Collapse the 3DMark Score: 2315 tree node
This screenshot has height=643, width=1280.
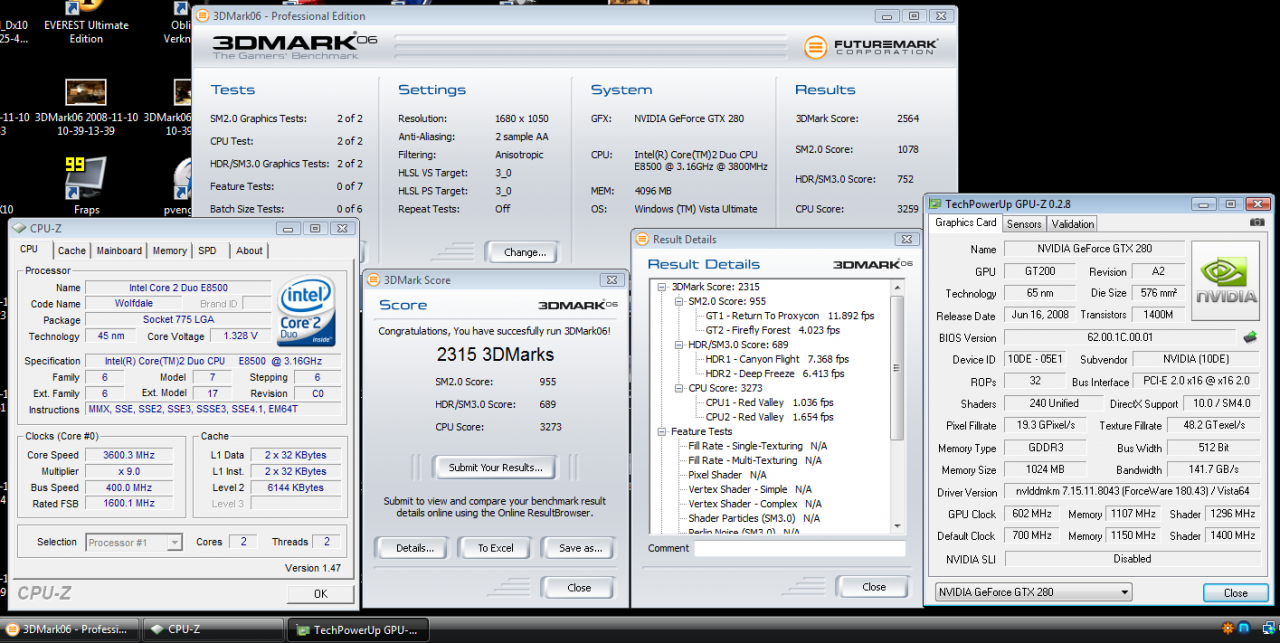click(x=662, y=287)
